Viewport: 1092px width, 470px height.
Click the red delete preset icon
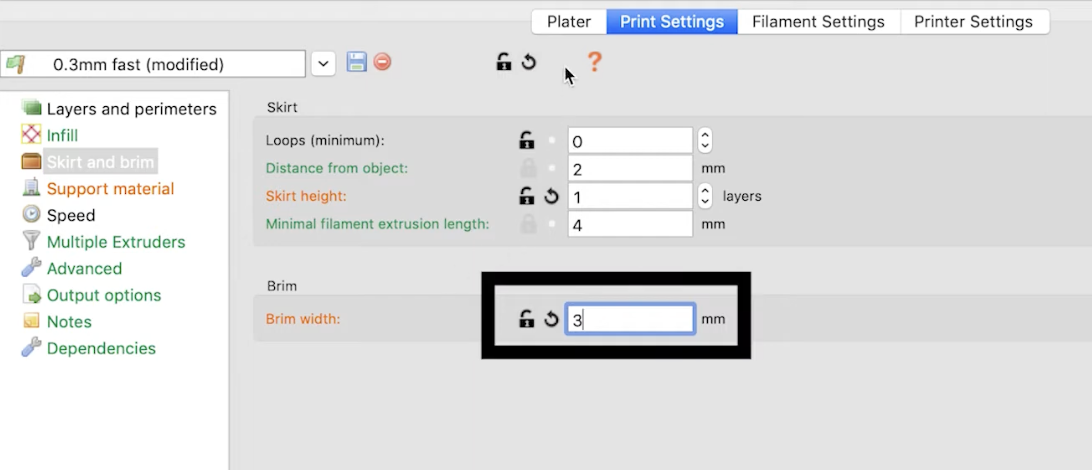[382, 62]
